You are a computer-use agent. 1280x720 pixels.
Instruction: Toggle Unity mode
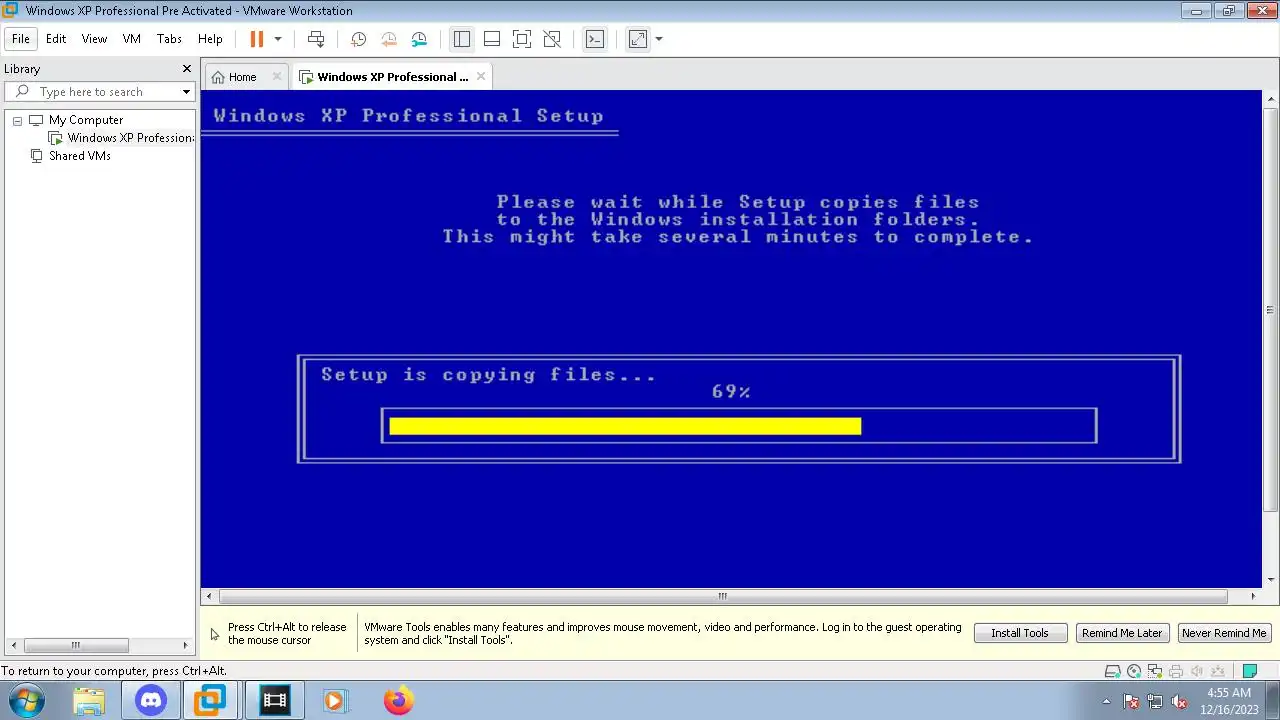tap(552, 39)
